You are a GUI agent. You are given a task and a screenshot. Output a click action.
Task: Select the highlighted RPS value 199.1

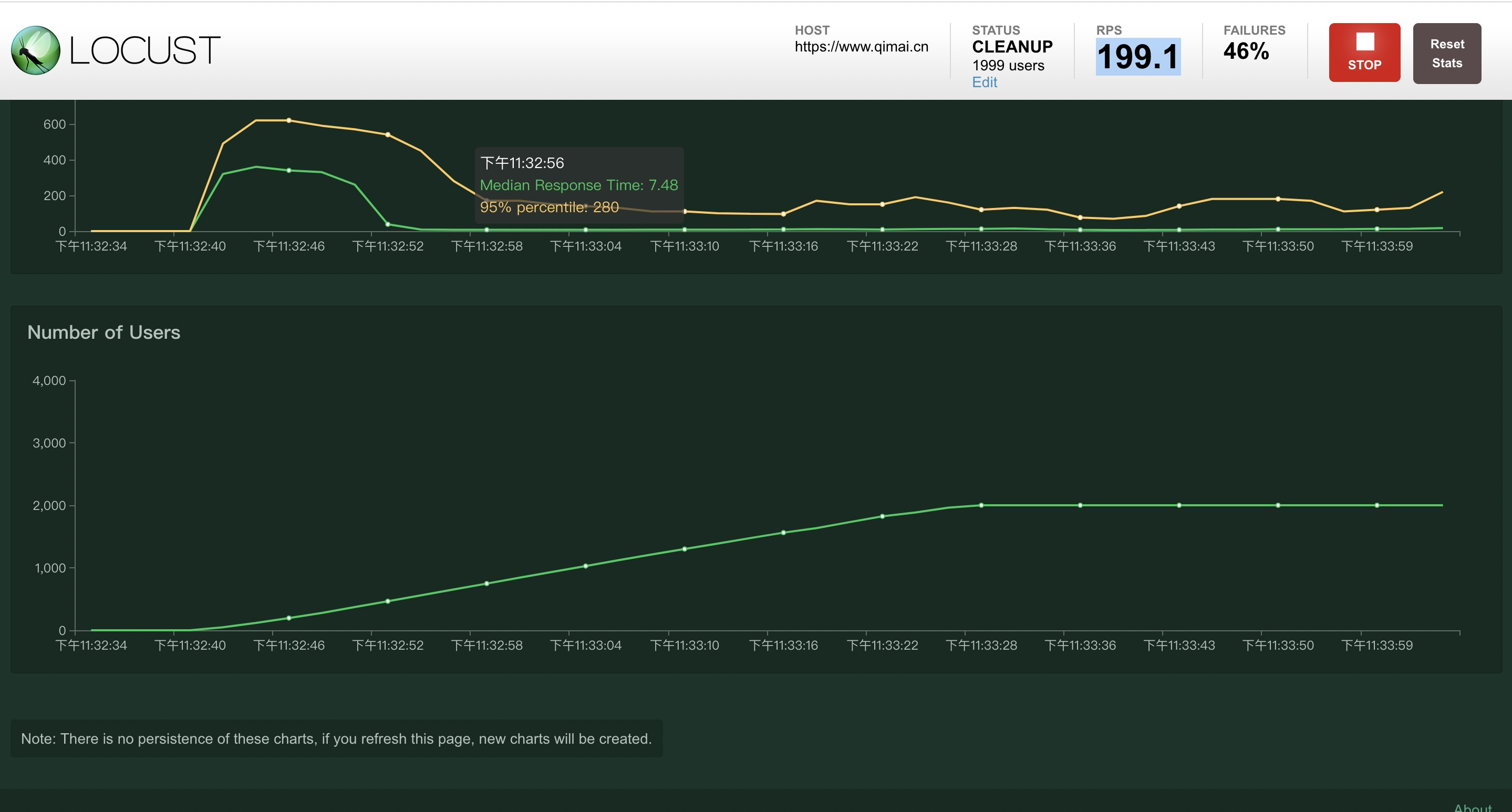[x=1137, y=57]
